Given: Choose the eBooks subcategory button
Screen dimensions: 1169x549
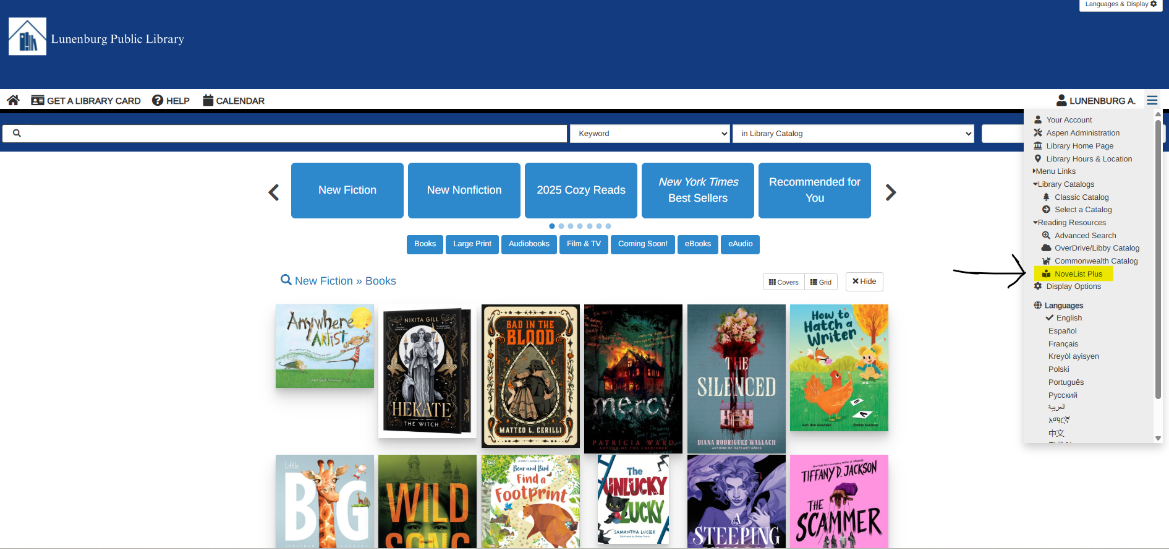Looking at the screenshot, I should click(698, 244).
